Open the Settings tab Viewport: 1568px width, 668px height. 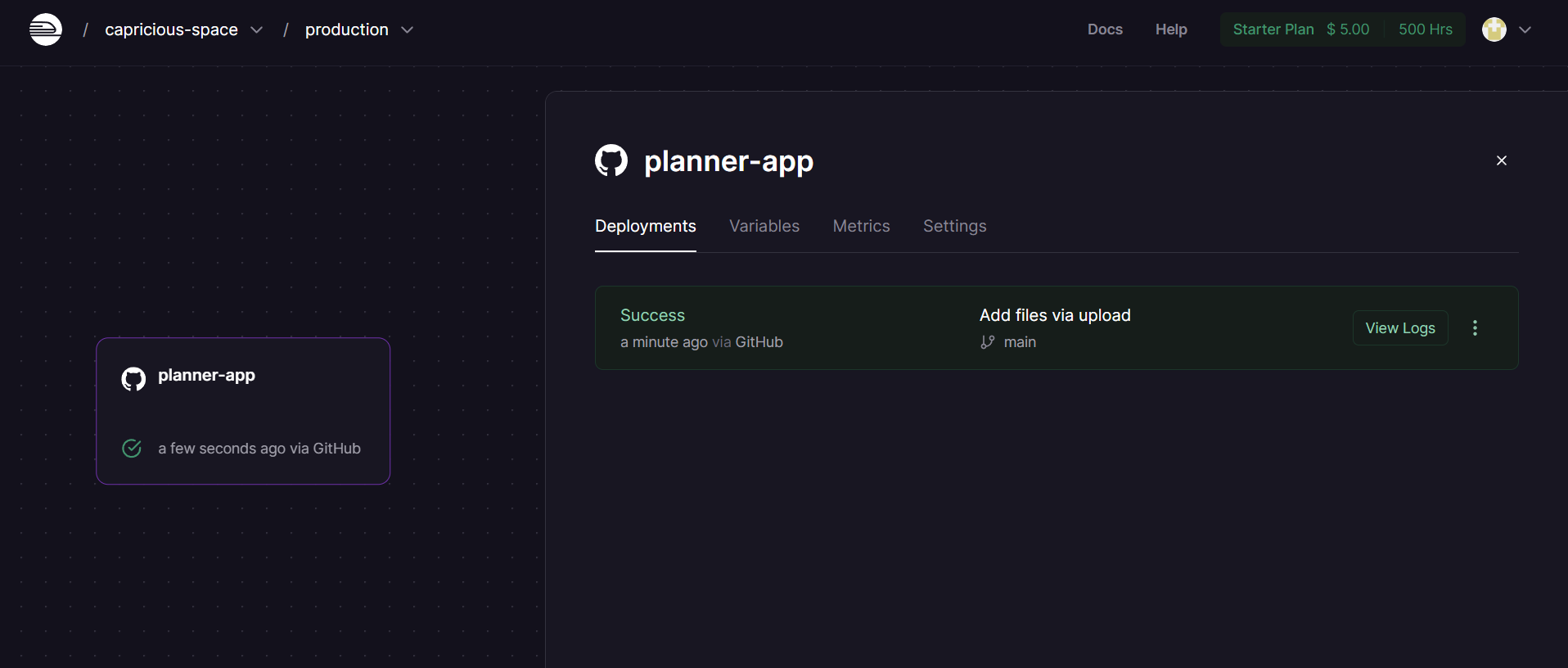coord(955,226)
